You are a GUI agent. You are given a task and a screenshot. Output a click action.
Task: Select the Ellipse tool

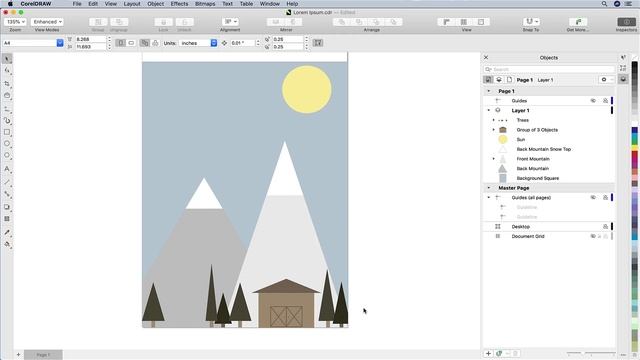[x=7, y=144]
